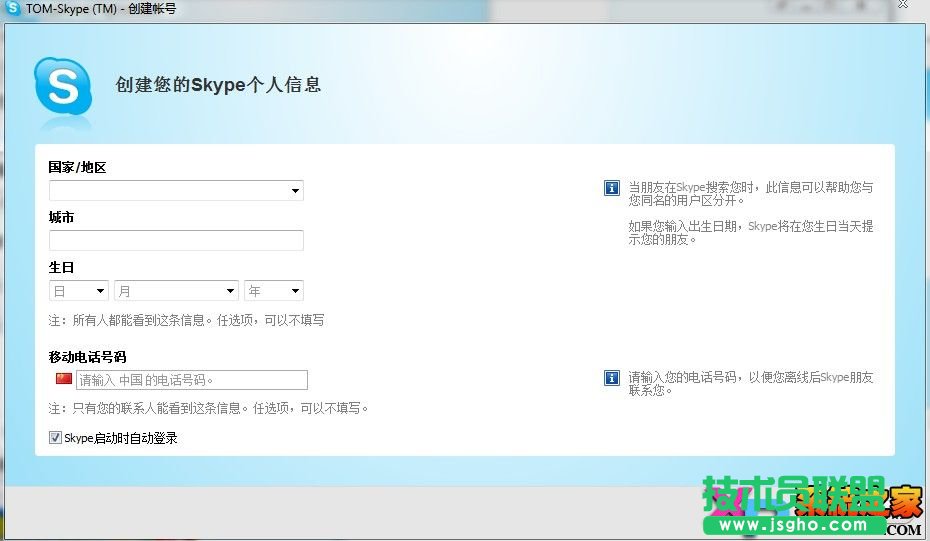
Task: Close the TOM-Skype 创建帐号 window
Action: point(903,5)
